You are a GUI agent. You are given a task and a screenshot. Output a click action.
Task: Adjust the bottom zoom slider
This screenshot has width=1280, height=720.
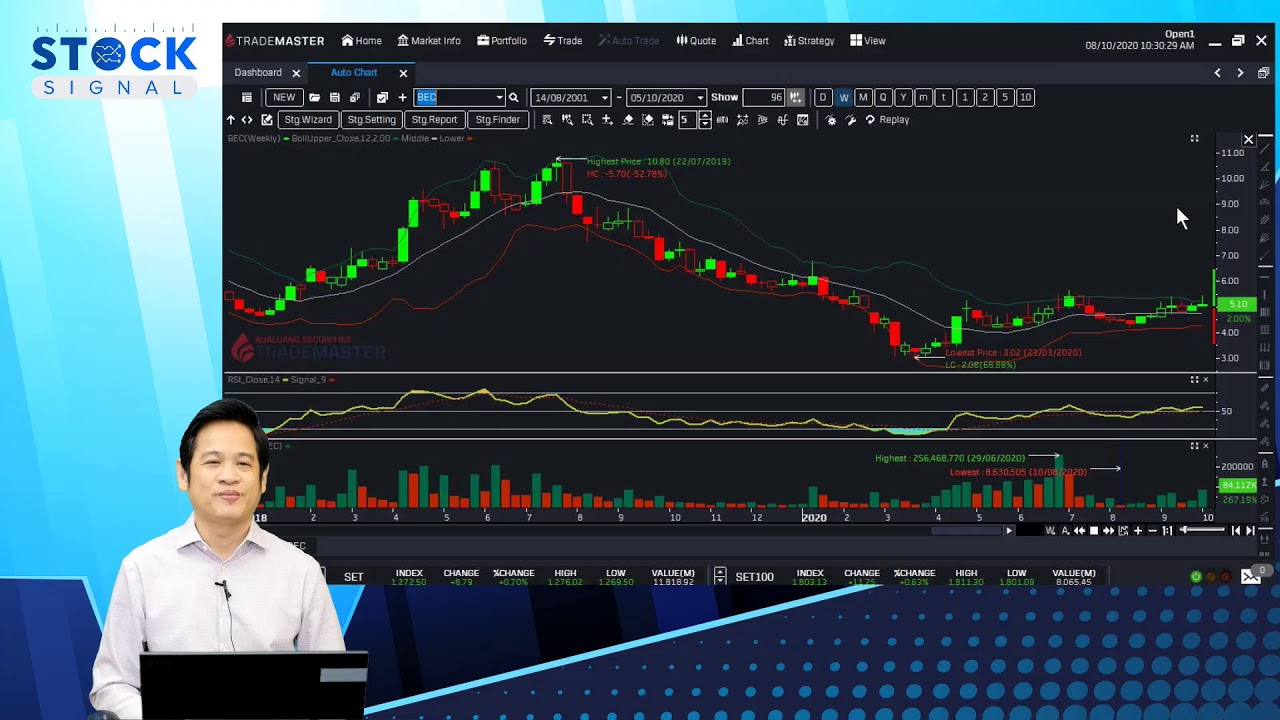(1202, 530)
